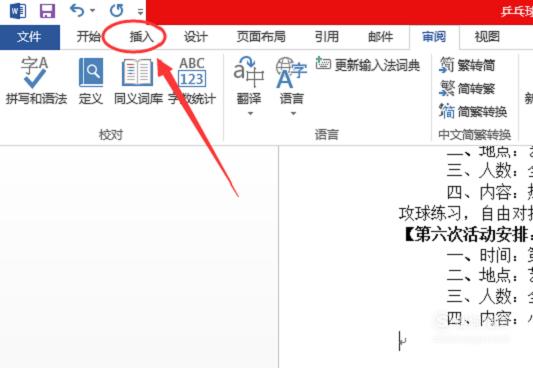This screenshot has width=533, height=368.
Task: Click the 【第六次活动安排 heading text
Action: pos(468,235)
